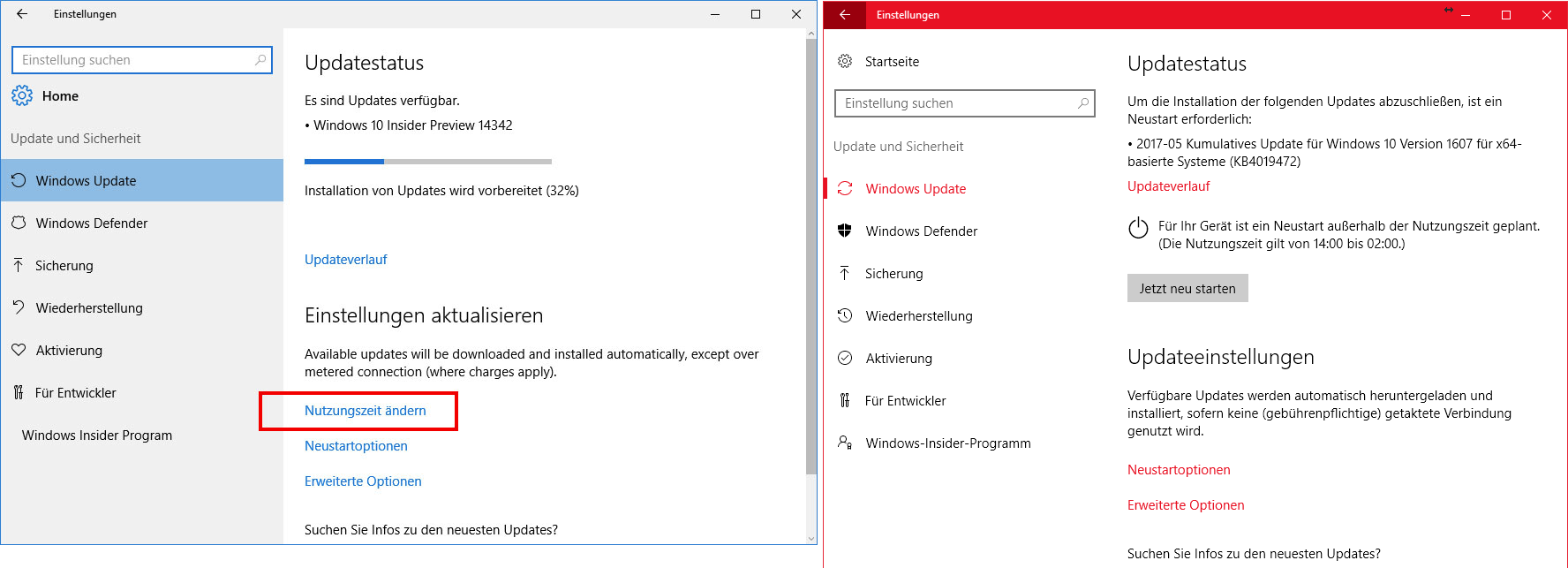Viewport: 1568px width, 568px height.
Task: Click the Einstellung suchen field in the right window
Action: pos(965,103)
